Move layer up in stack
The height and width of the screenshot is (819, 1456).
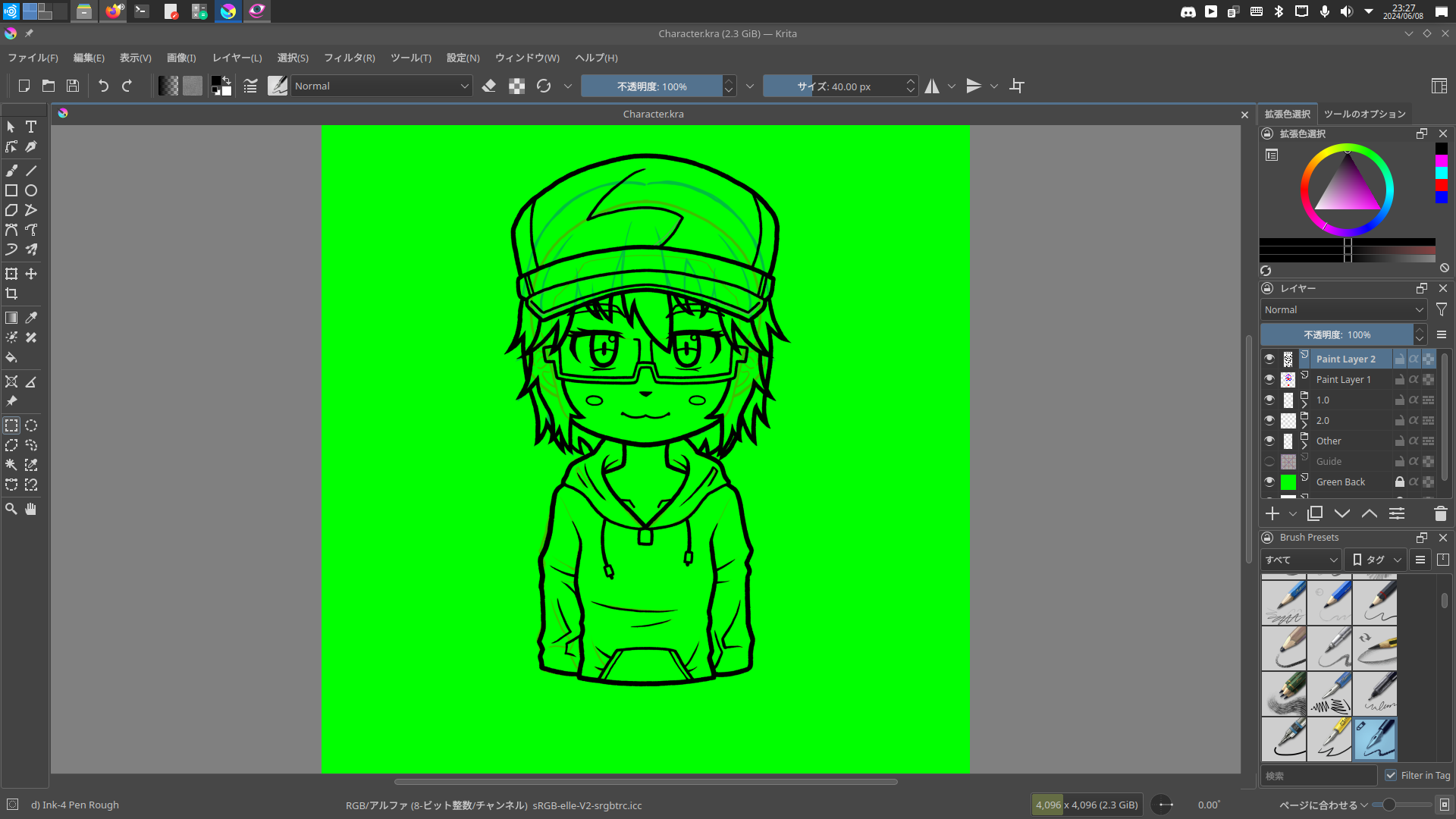click(x=1370, y=513)
